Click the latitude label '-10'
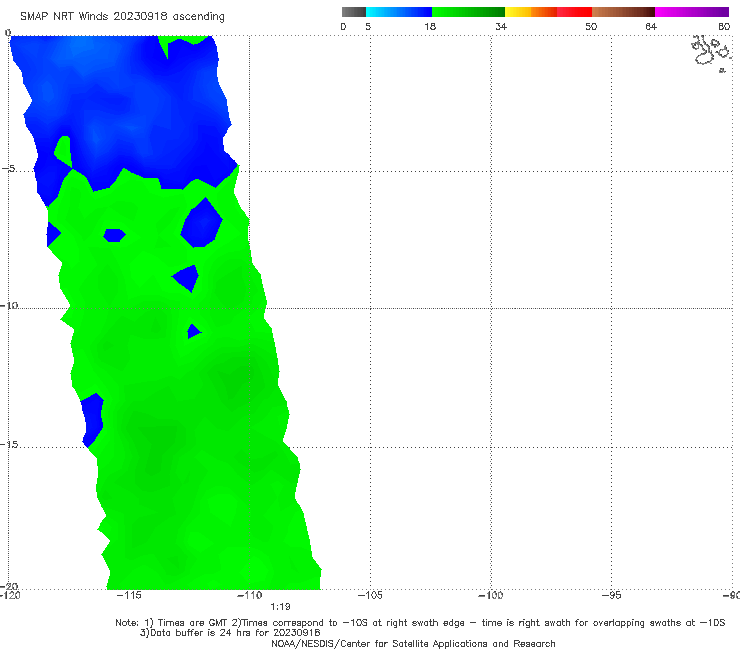Screen dimensions: 740x650 click(x=8, y=305)
